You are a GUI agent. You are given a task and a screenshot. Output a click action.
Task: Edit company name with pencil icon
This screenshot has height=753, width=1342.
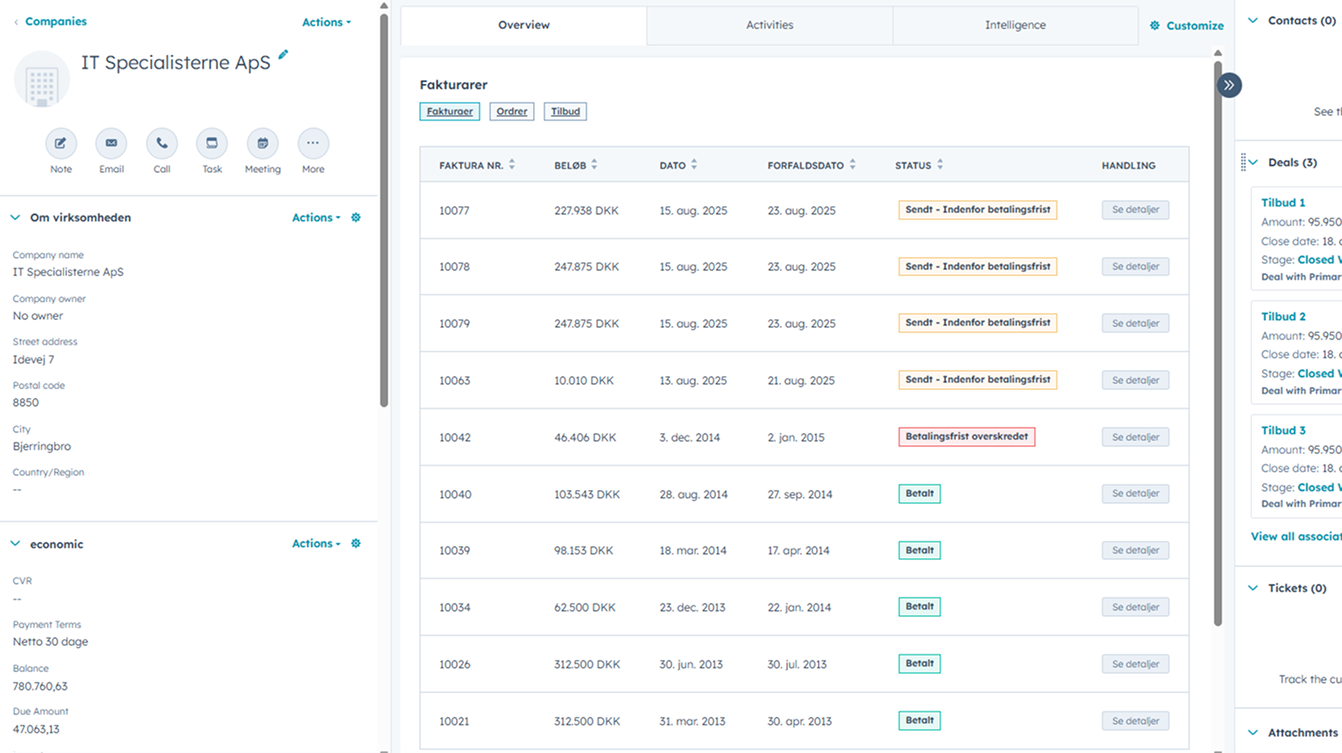point(283,55)
